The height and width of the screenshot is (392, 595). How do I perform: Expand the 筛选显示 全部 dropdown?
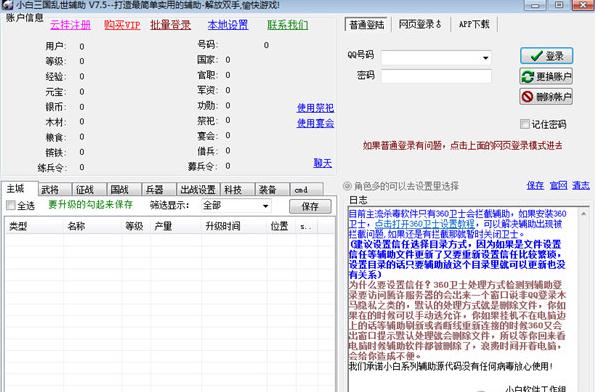pyautogui.click(x=265, y=206)
